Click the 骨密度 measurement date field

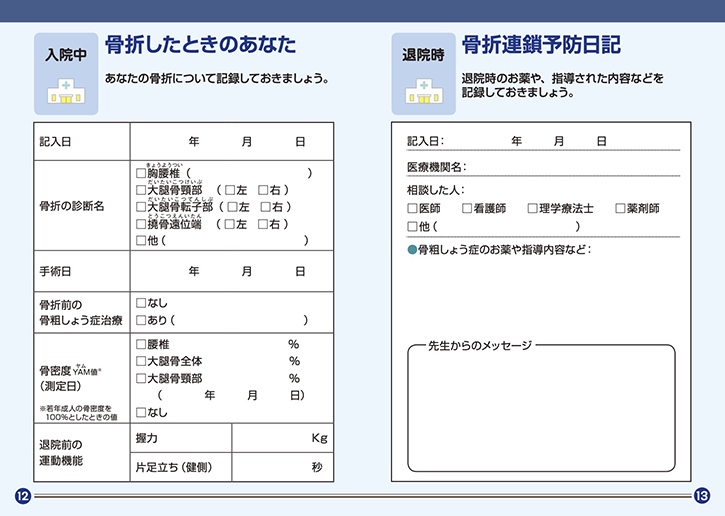tap(231, 395)
